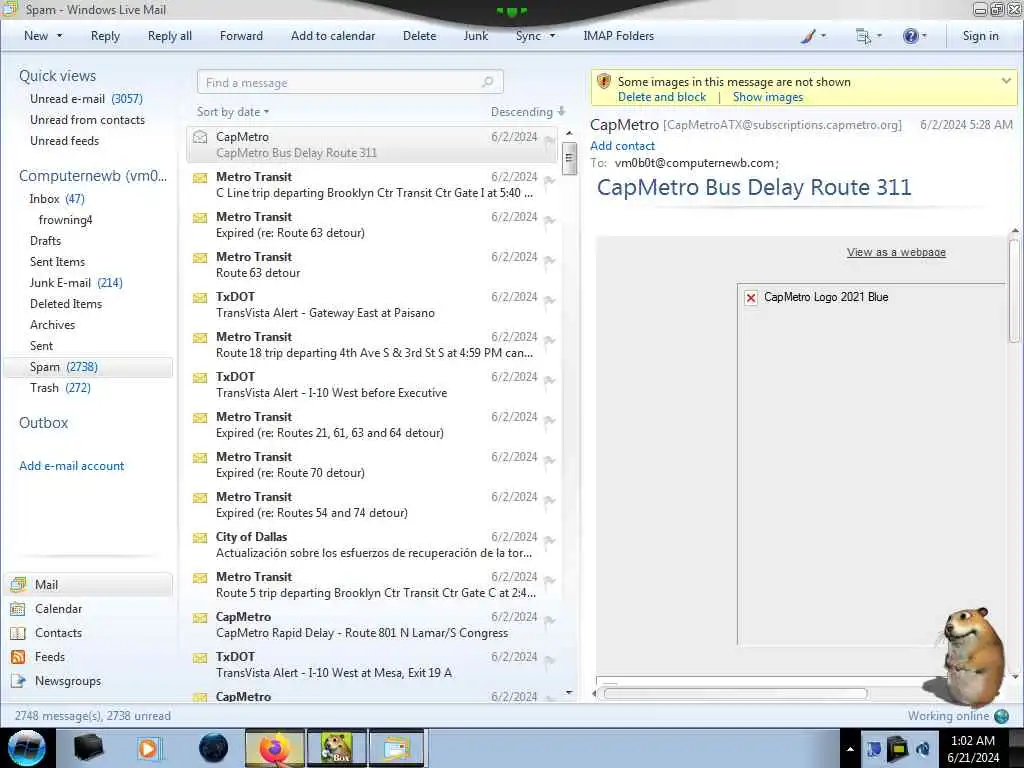1024x768 pixels.
Task: Open the Windows Start orb
Action: pyautogui.click(x=27, y=748)
